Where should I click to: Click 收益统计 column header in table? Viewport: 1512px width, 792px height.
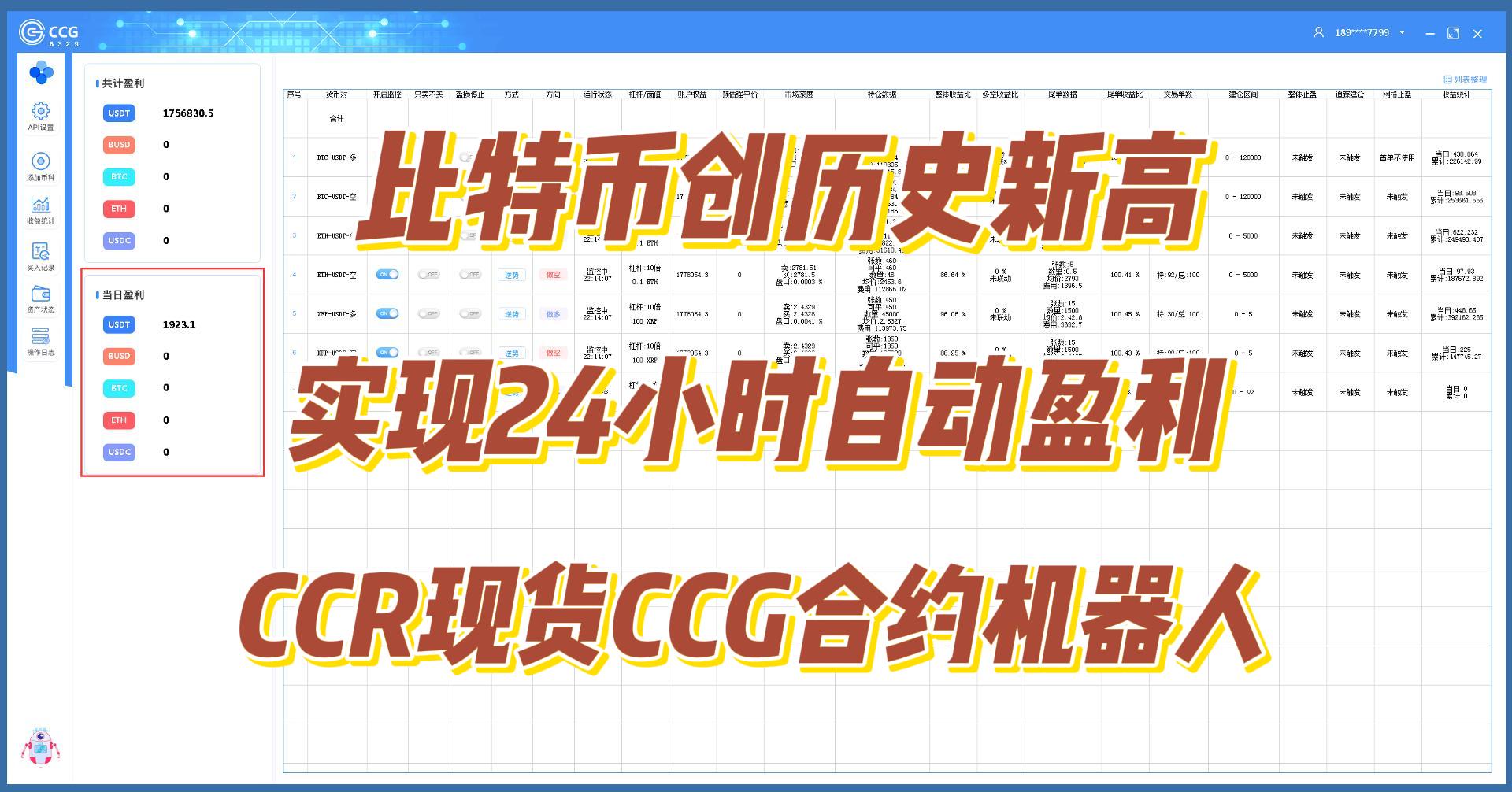[1456, 94]
